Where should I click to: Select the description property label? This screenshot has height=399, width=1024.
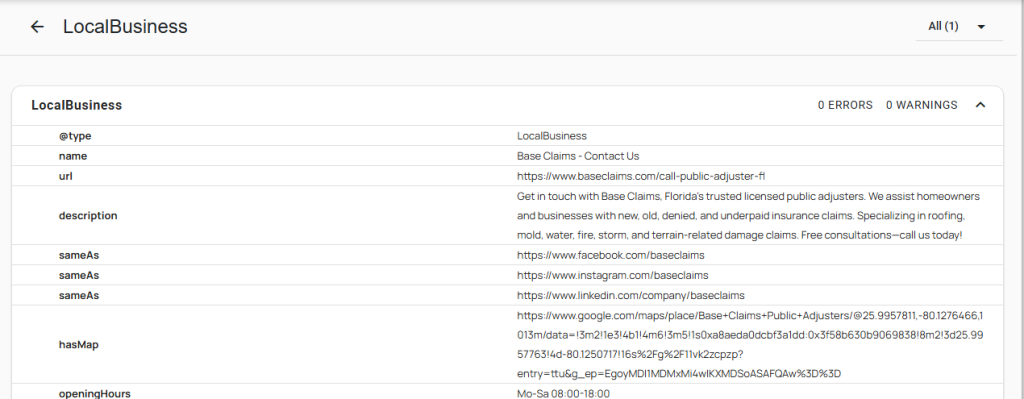[88, 215]
